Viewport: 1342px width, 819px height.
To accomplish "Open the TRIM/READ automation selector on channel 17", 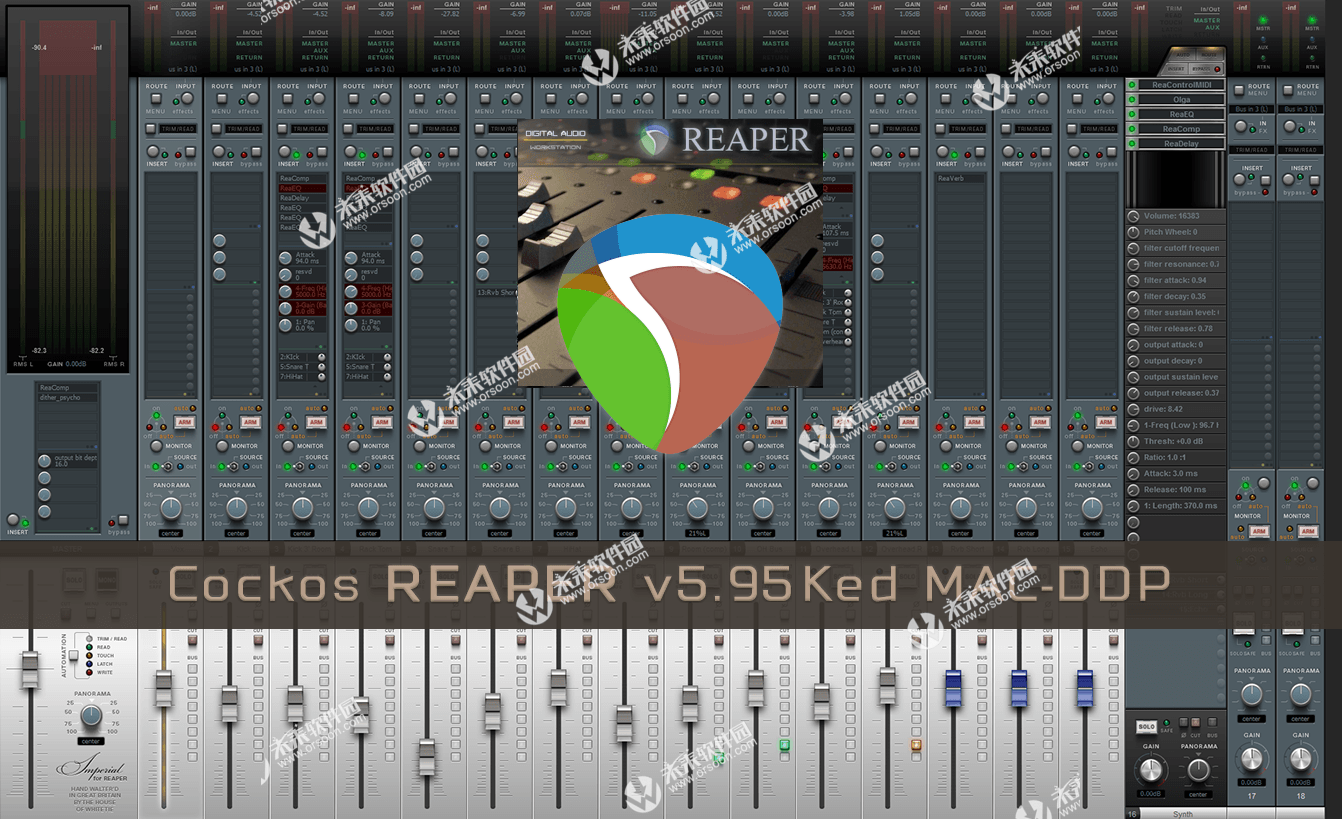I will tap(1252, 150).
